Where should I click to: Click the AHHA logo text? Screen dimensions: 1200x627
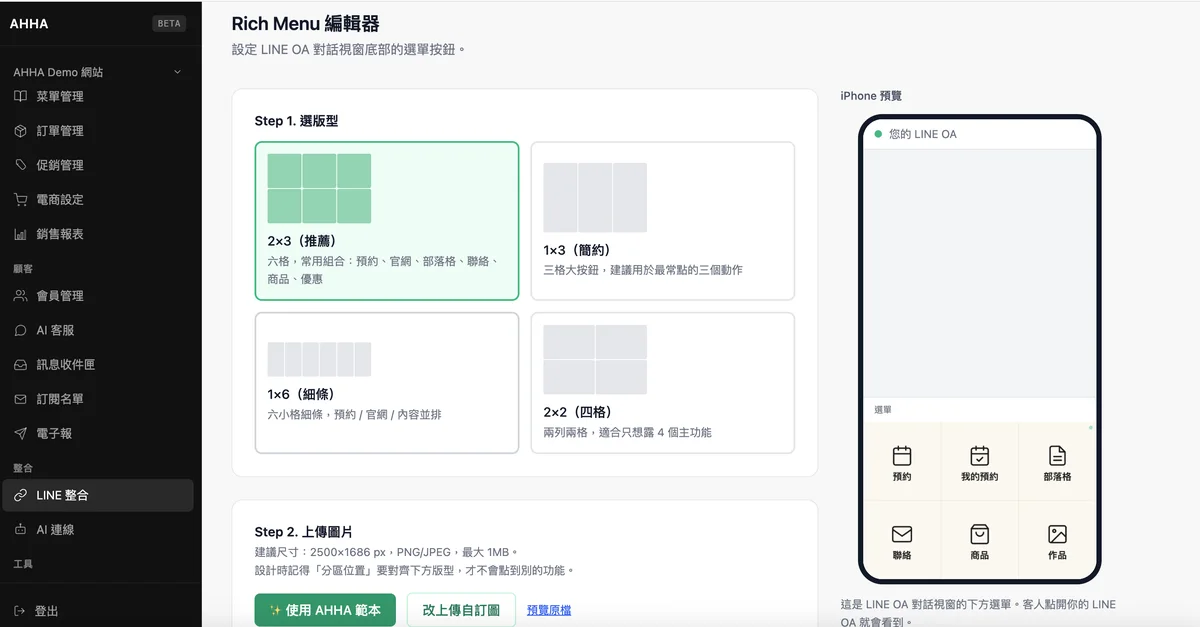(29, 24)
